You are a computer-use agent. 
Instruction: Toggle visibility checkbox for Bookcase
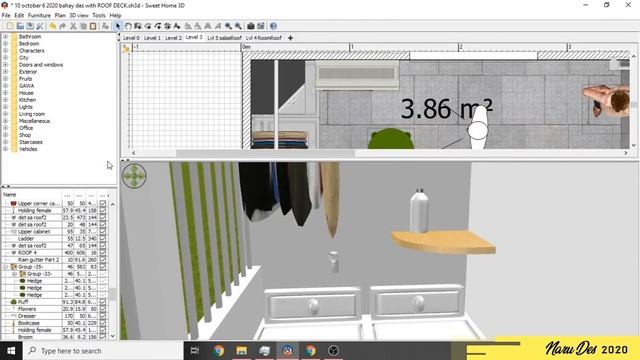(x=102, y=323)
